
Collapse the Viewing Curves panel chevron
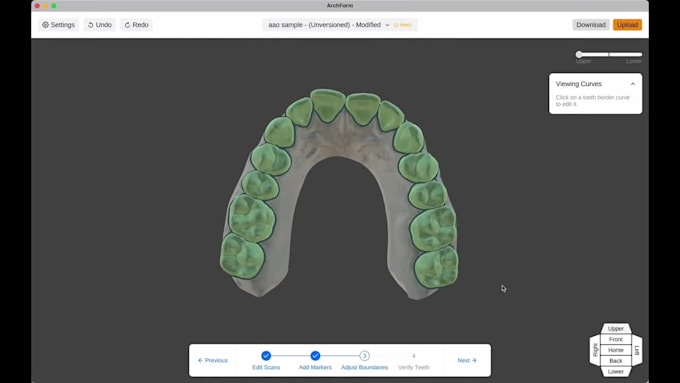tap(633, 84)
